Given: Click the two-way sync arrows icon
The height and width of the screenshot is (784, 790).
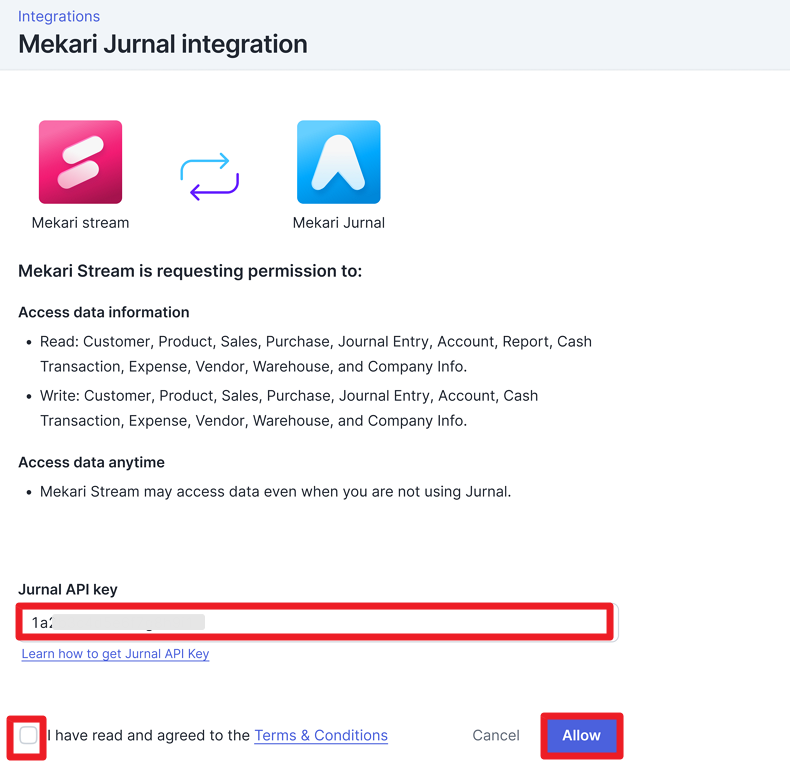Looking at the screenshot, I should point(210,176).
